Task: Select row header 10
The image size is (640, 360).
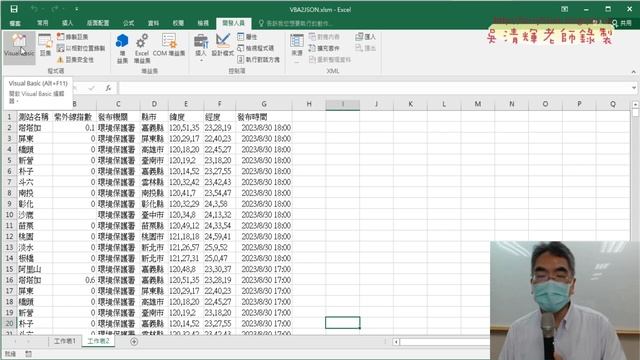Action: 9,215
